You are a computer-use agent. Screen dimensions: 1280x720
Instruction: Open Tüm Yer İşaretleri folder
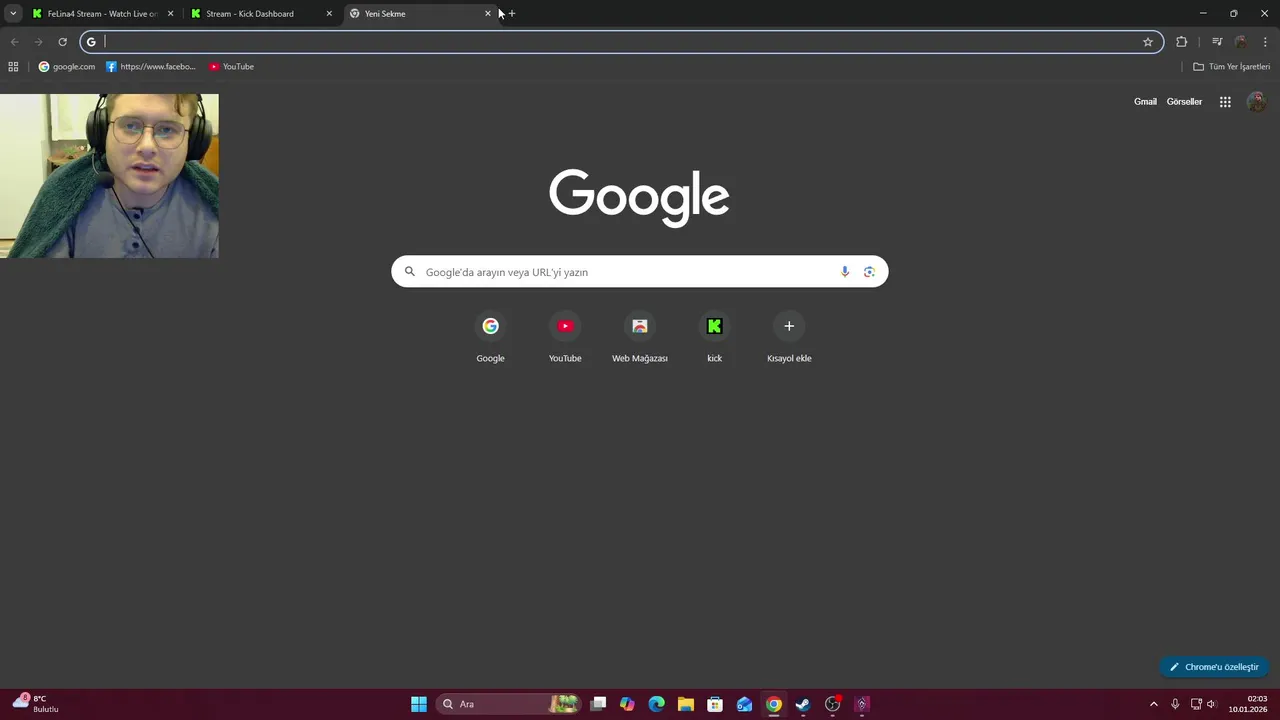(x=1231, y=67)
